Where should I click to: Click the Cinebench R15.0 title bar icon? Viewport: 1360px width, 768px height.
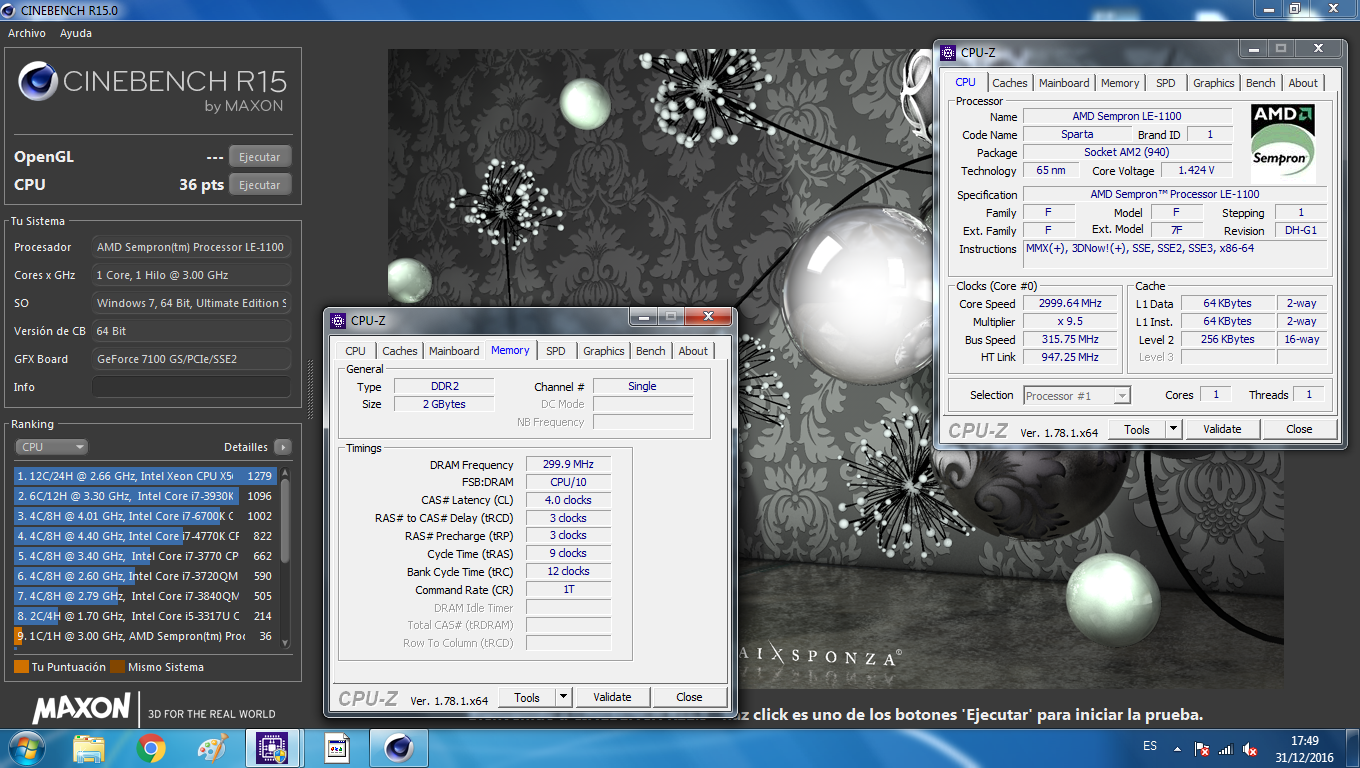point(10,9)
